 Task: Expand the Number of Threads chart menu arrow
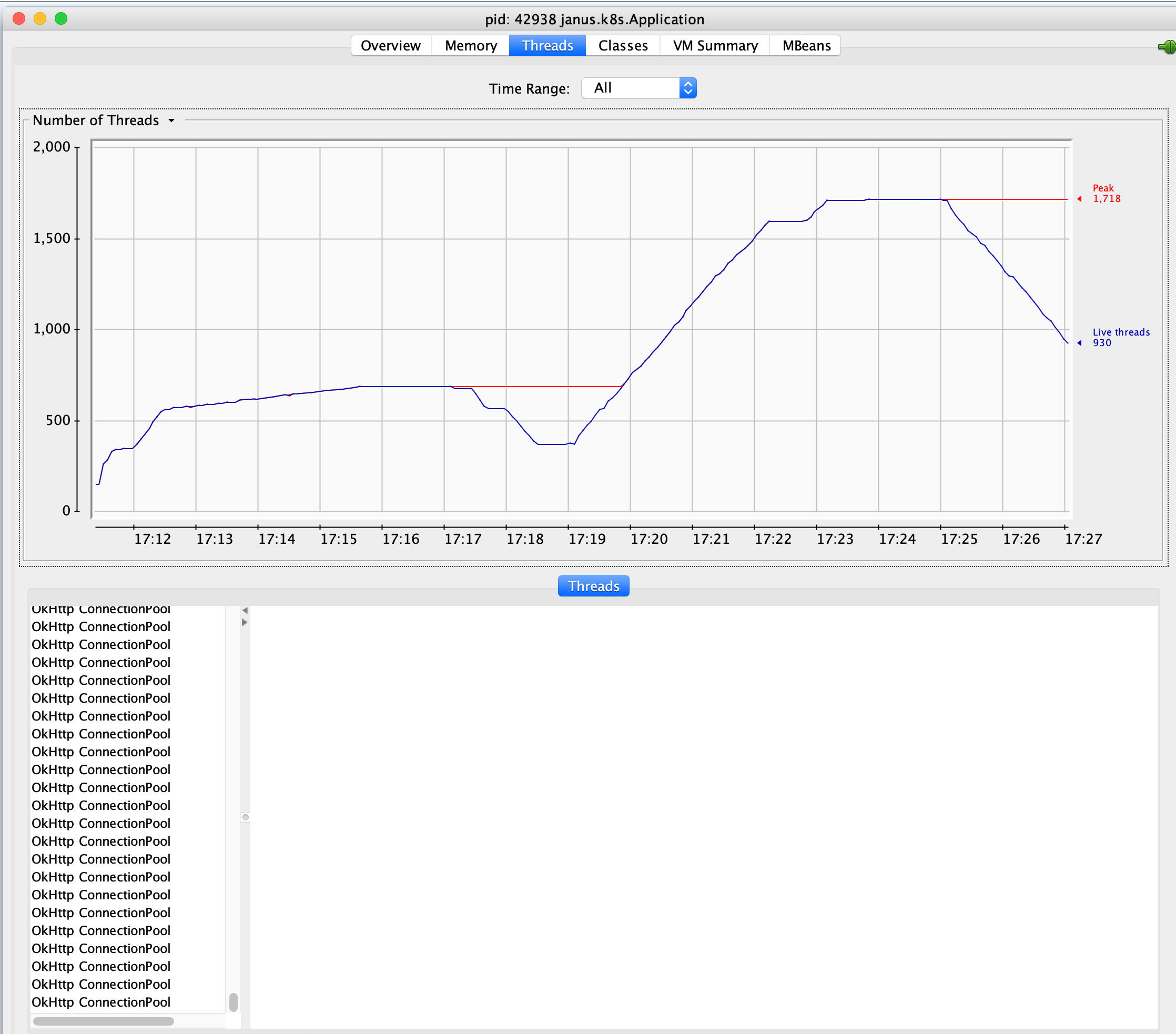coord(171,121)
